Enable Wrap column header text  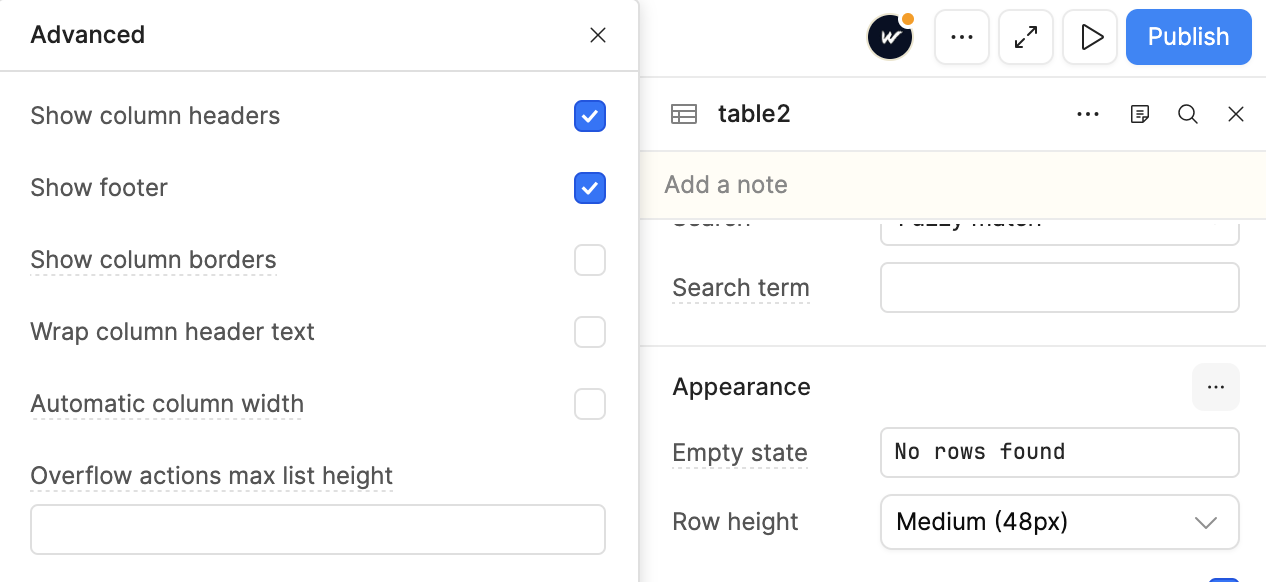(590, 332)
